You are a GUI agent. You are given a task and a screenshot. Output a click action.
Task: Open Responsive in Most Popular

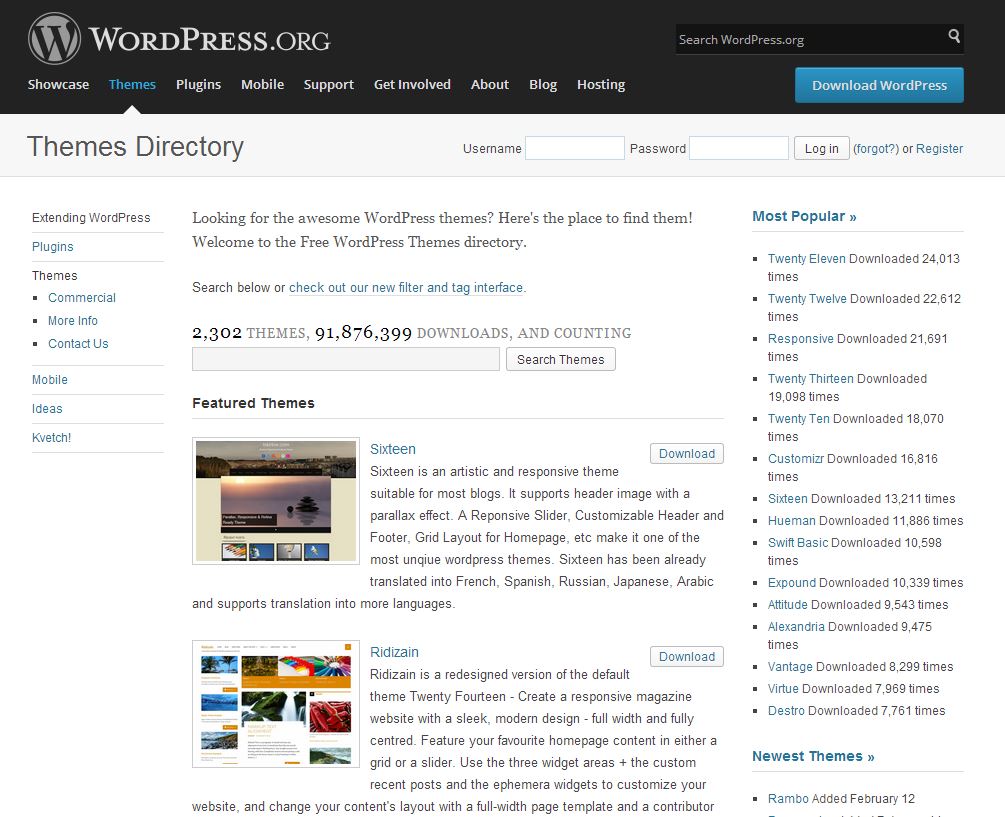[x=801, y=338]
